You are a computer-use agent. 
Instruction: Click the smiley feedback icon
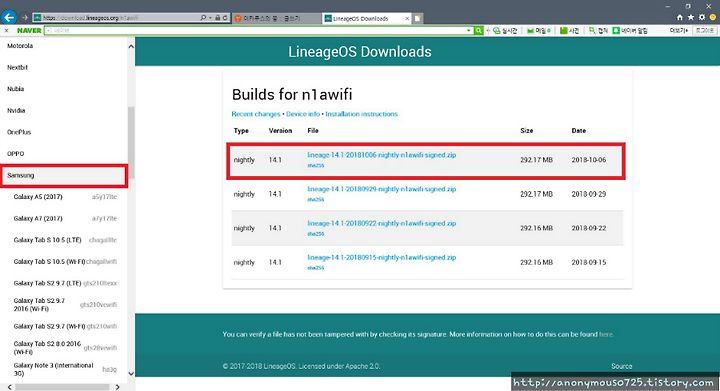point(713,17)
